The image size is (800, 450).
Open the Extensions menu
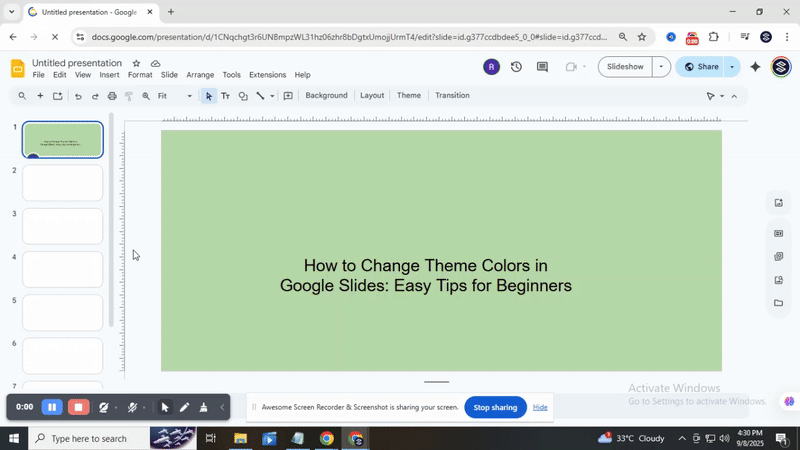point(267,74)
